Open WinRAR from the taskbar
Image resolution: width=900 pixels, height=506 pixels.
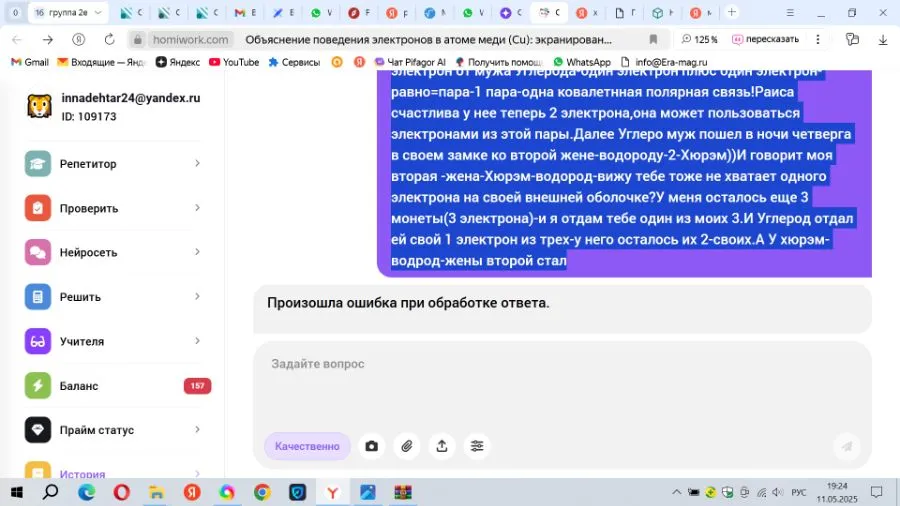coord(403,492)
